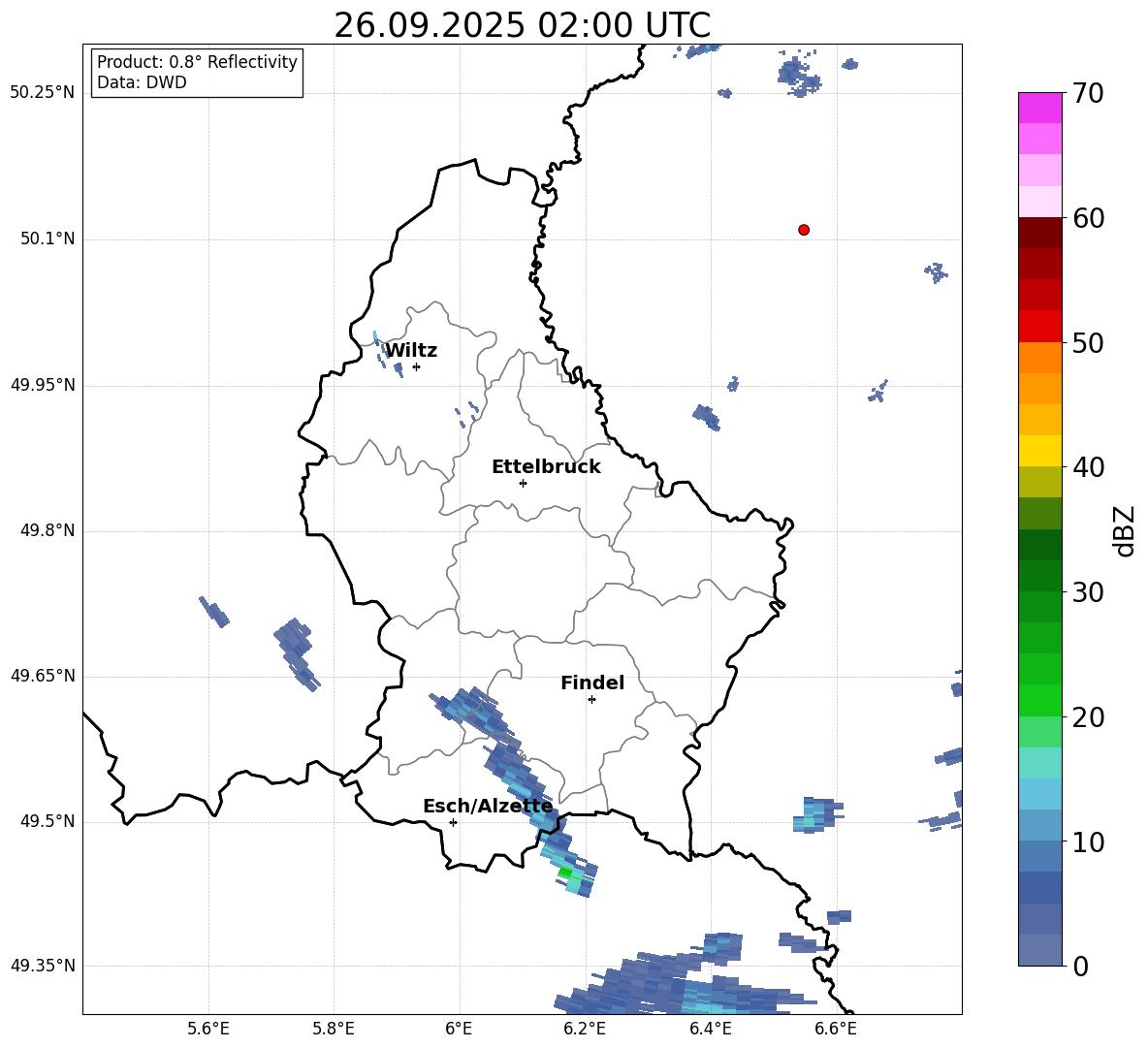1148x1048 pixels.
Task: Click the small radar echoes west of Wiltz
Action: tap(386, 354)
